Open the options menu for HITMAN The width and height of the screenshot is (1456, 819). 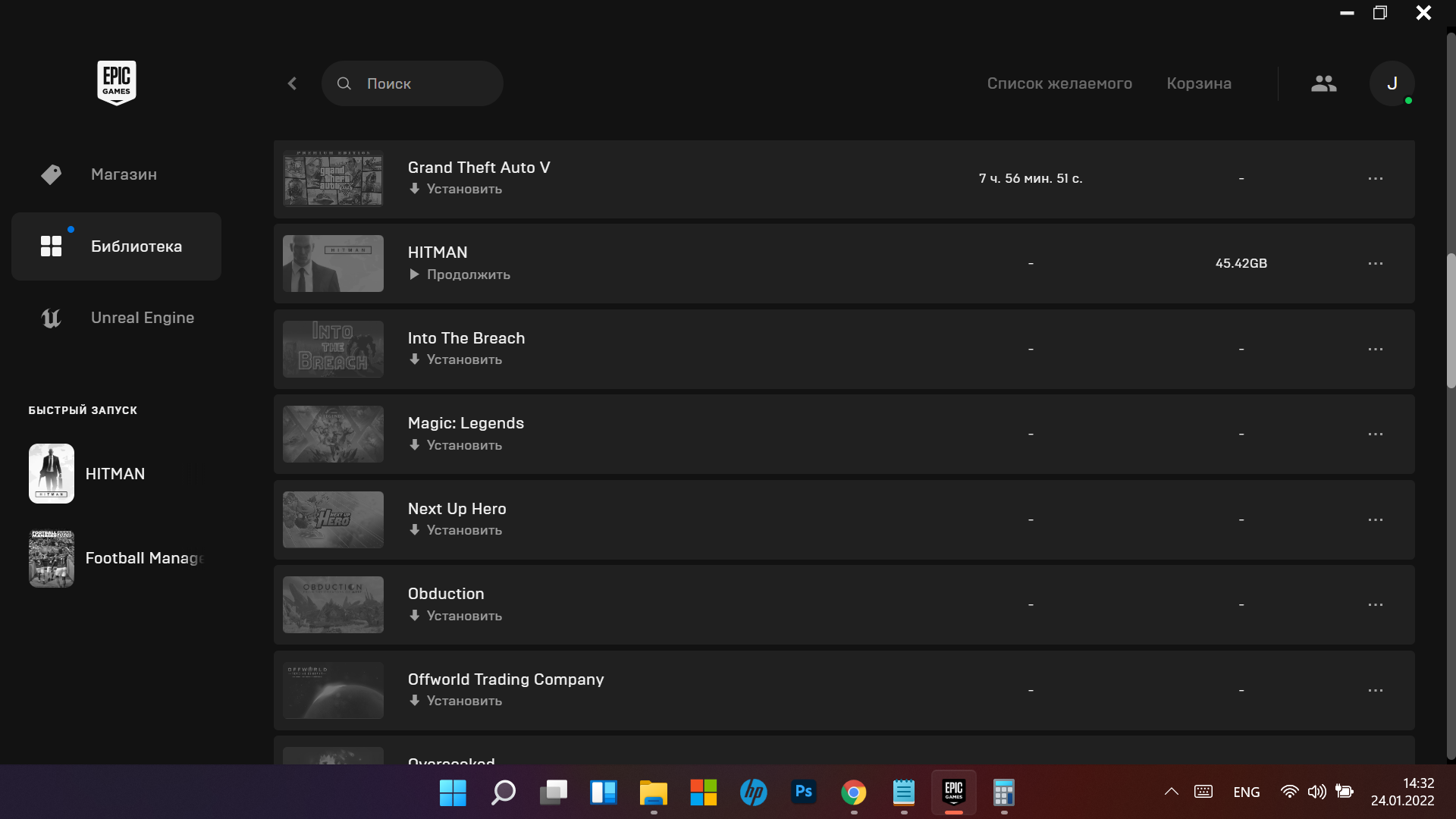pyautogui.click(x=1375, y=263)
